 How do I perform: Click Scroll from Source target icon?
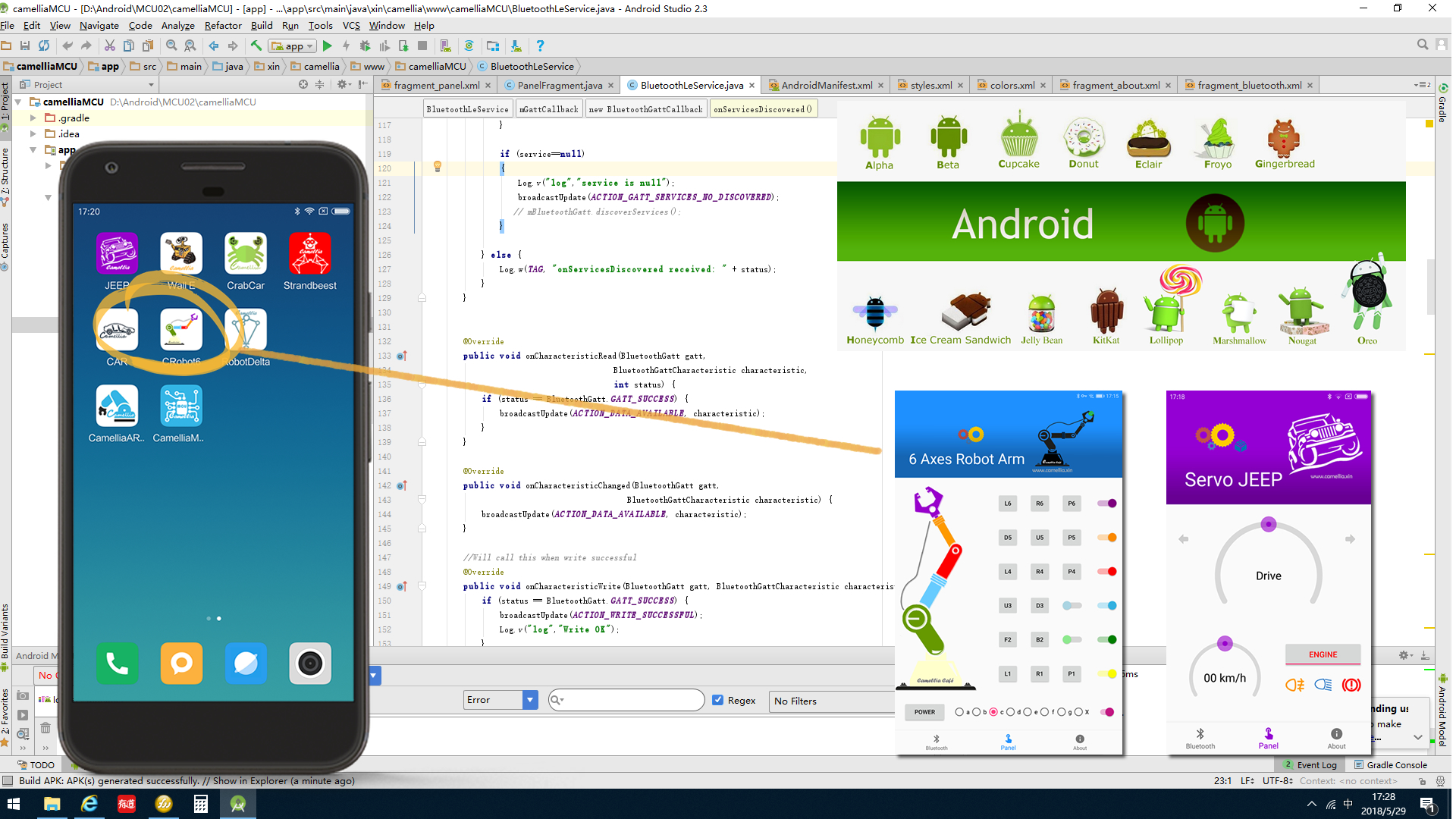point(303,84)
